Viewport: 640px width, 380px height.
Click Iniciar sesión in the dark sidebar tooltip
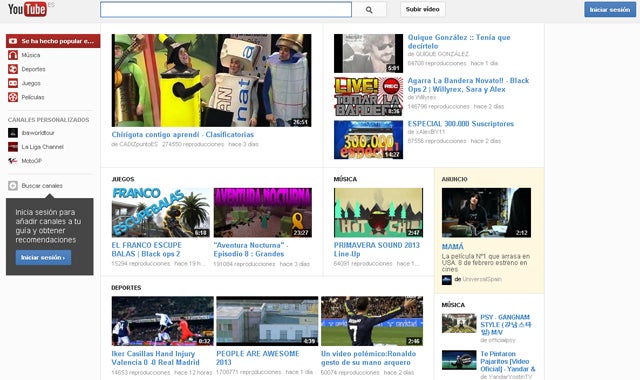coord(43,258)
